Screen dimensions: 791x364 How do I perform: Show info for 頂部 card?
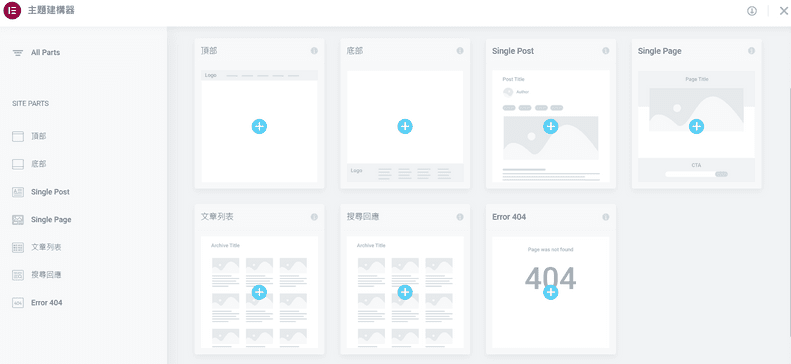[314, 51]
